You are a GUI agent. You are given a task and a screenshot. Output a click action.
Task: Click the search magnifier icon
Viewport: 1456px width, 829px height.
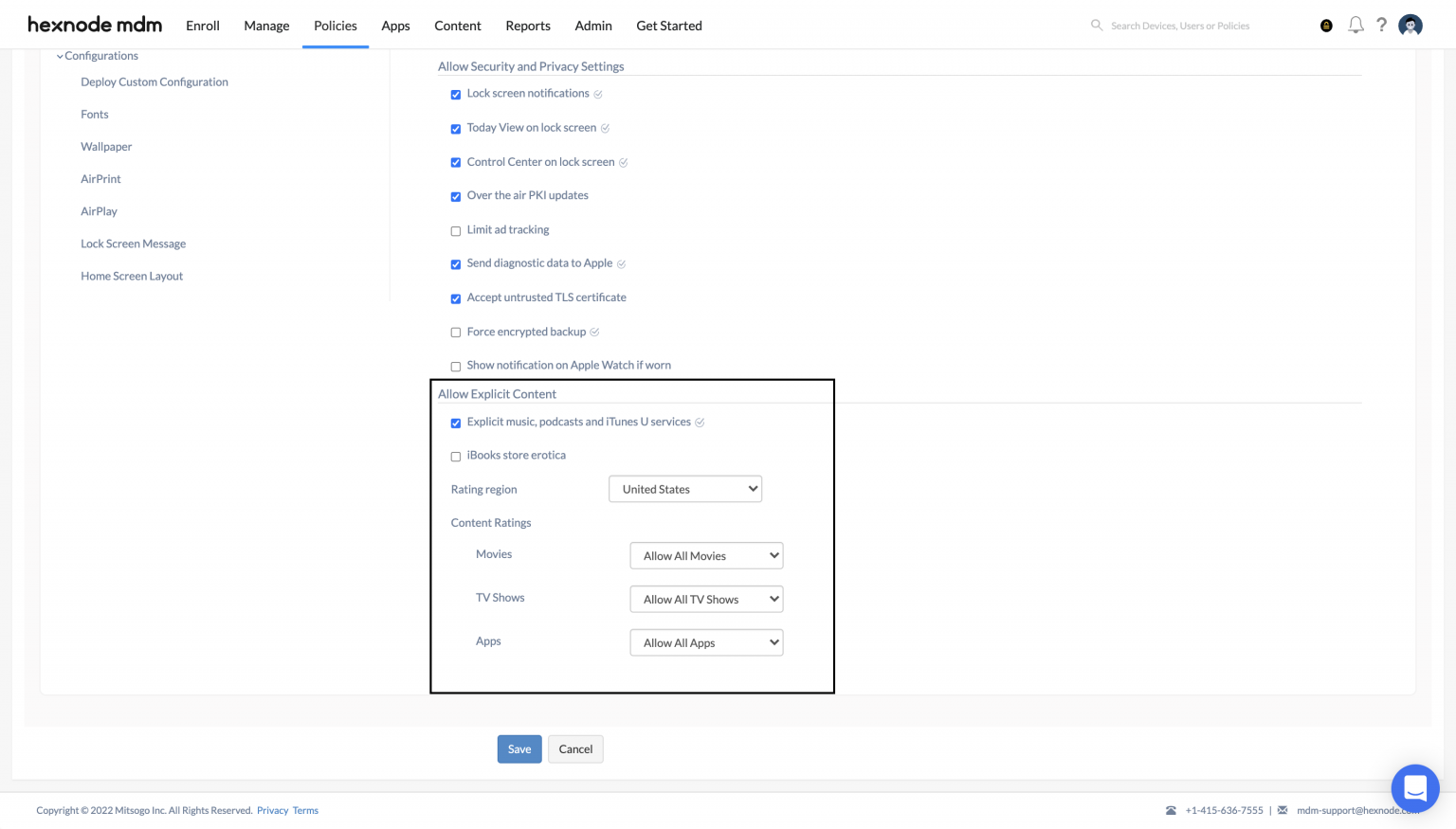point(1096,26)
